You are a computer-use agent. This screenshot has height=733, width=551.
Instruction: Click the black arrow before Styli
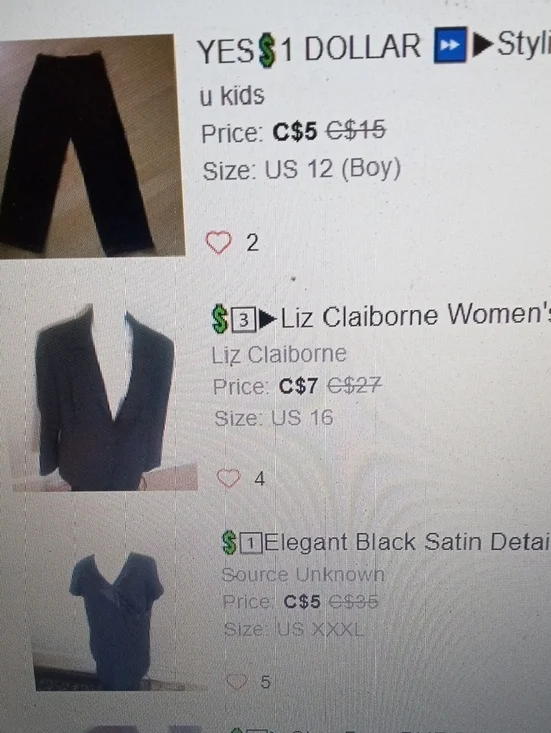click(x=483, y=44)
